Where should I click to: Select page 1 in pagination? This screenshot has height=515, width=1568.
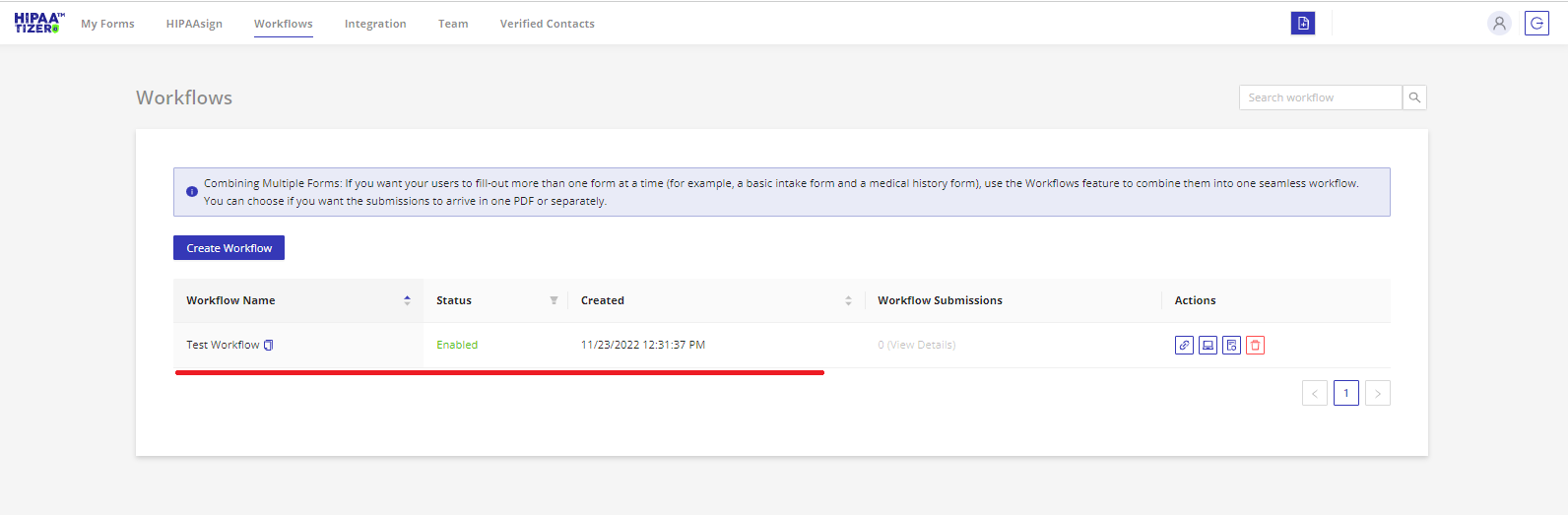coord(1346,393)
